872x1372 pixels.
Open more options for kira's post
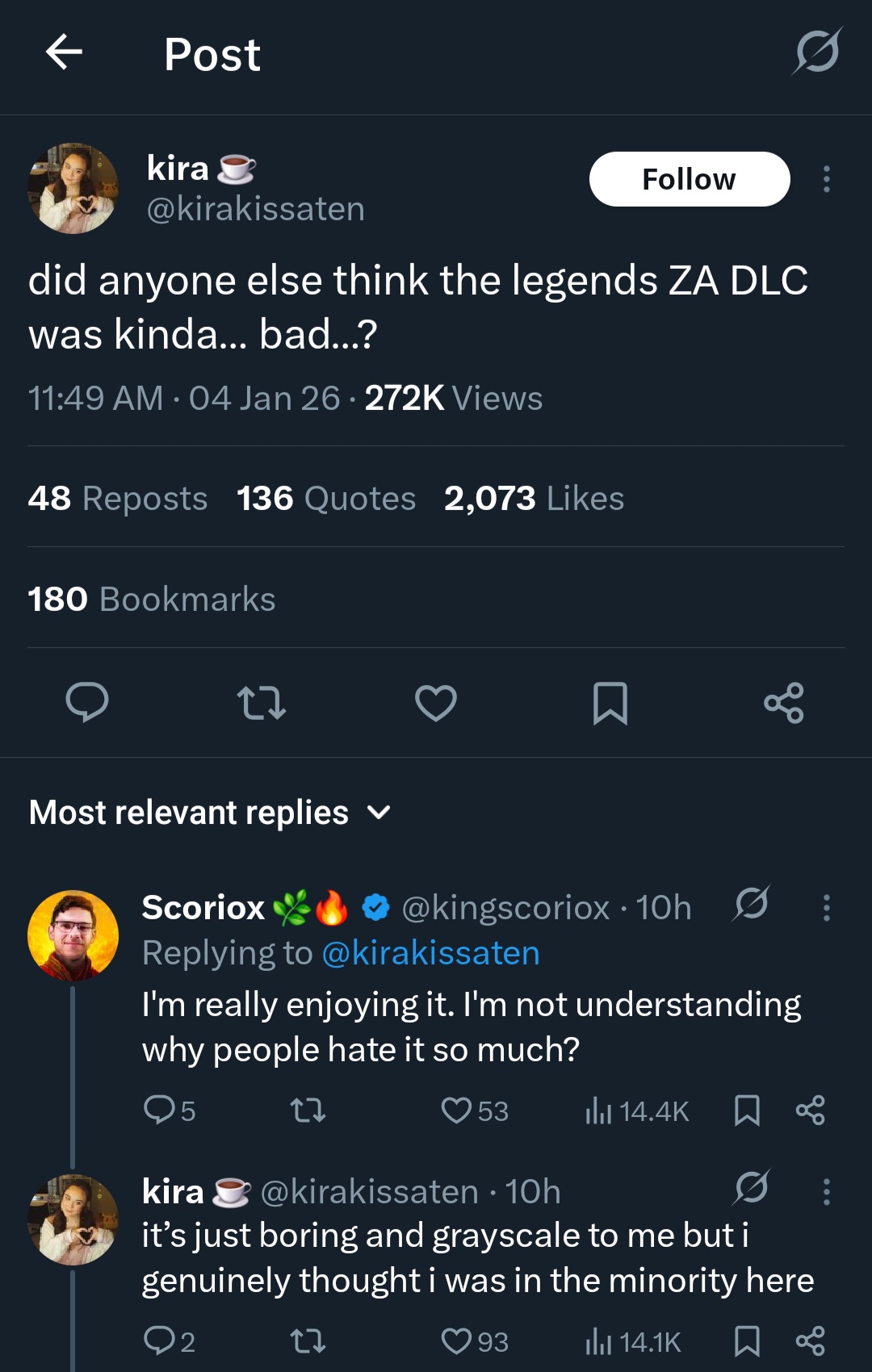(826, 179)
